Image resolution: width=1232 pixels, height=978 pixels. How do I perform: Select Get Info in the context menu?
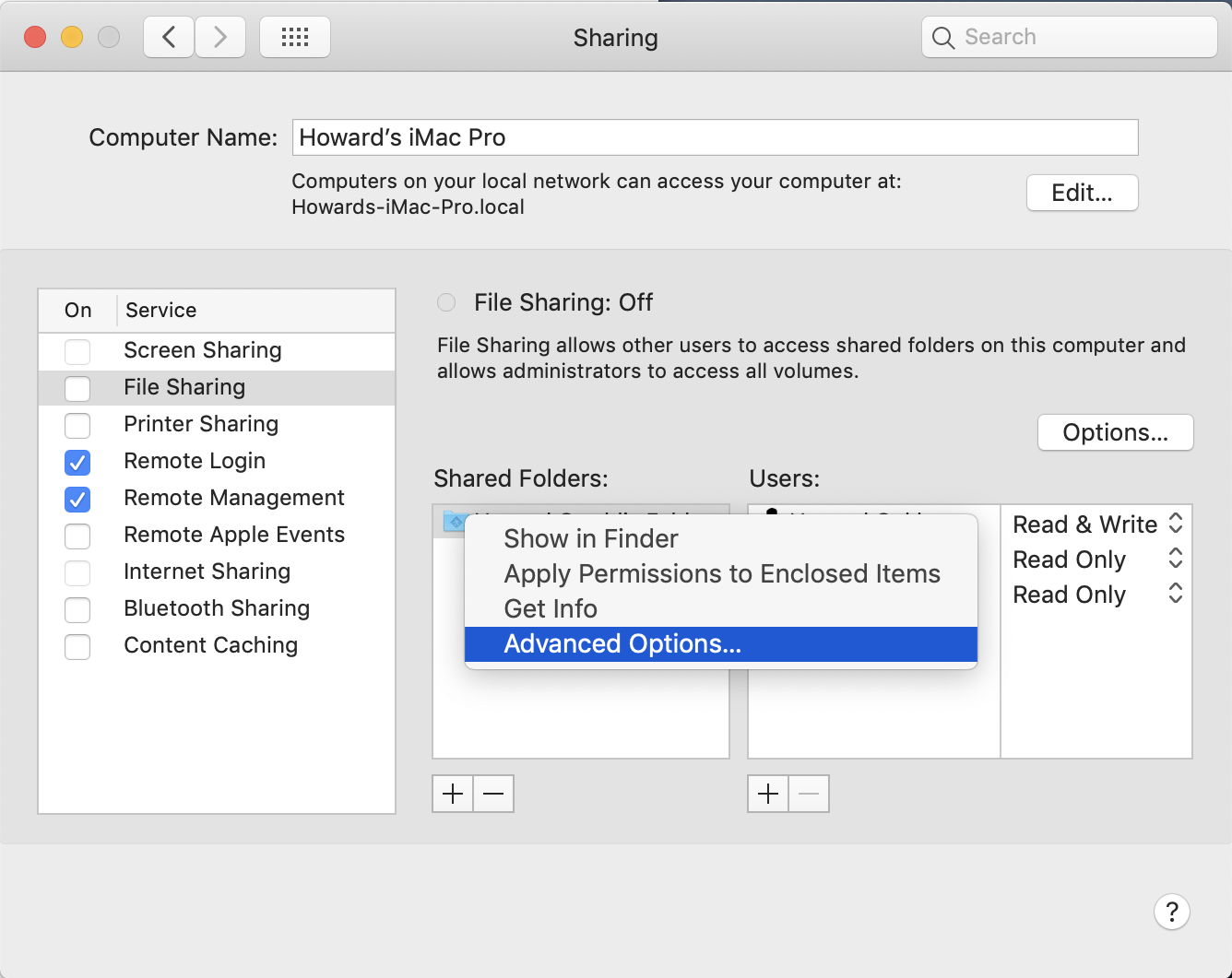coord(551,608)
